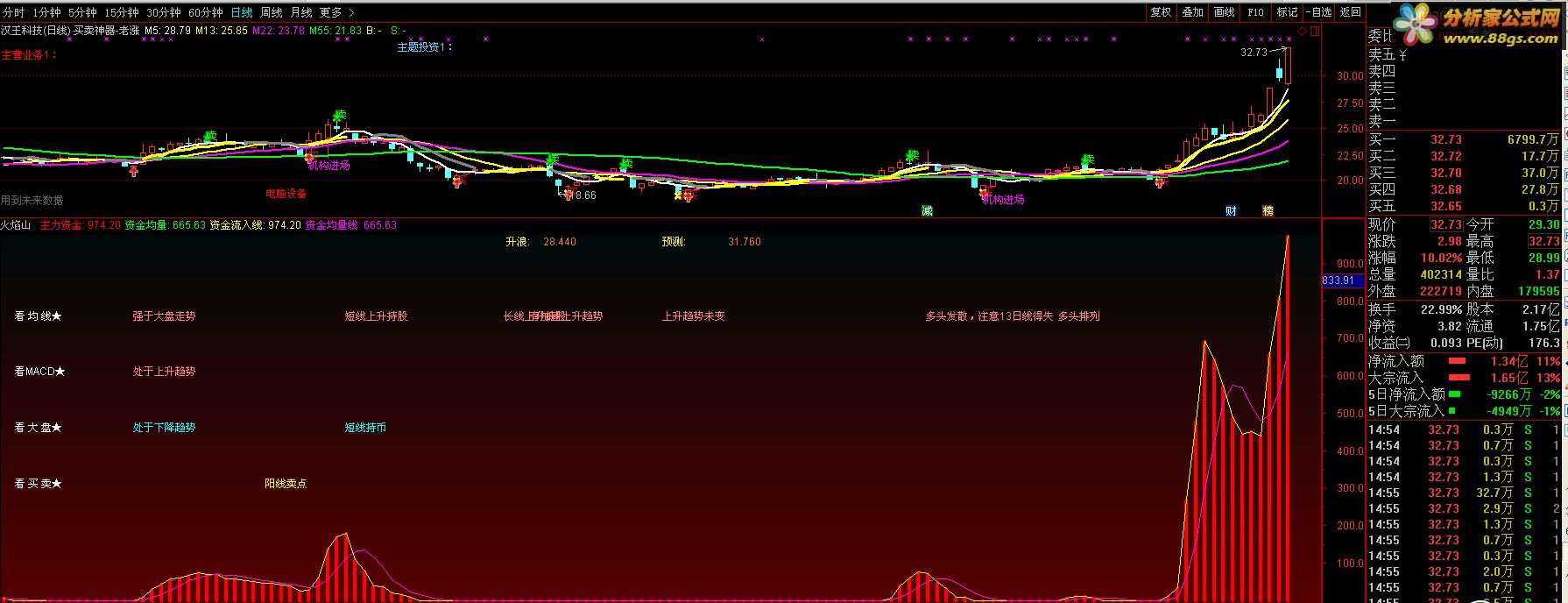The height and width of the screenshot is (603, 1568).
Task: Open the 画线 drawing tools
Action: [1224, 12]
